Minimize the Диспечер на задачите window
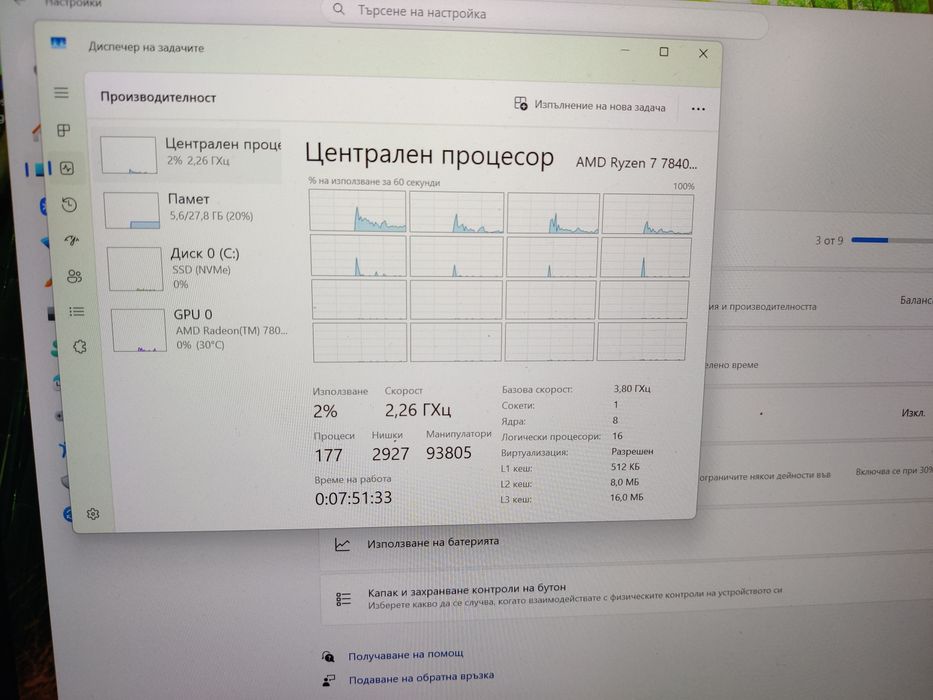 pos(625,50)
